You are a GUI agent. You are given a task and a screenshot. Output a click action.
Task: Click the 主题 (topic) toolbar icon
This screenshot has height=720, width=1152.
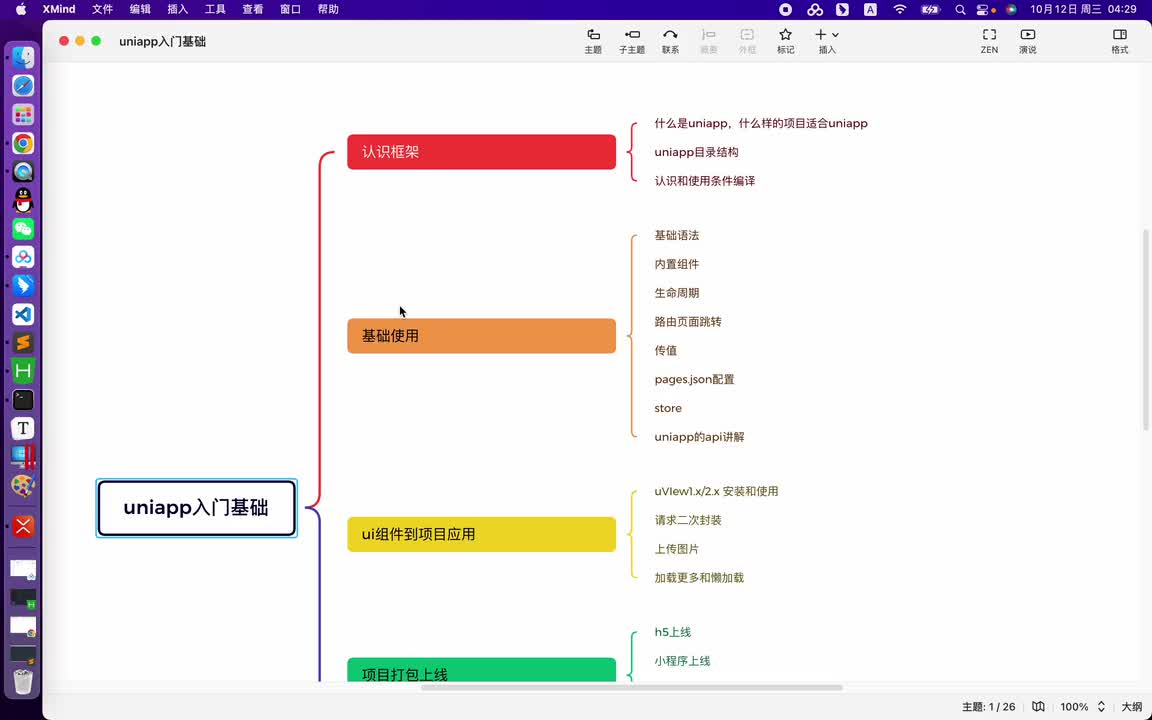point(593,41)
